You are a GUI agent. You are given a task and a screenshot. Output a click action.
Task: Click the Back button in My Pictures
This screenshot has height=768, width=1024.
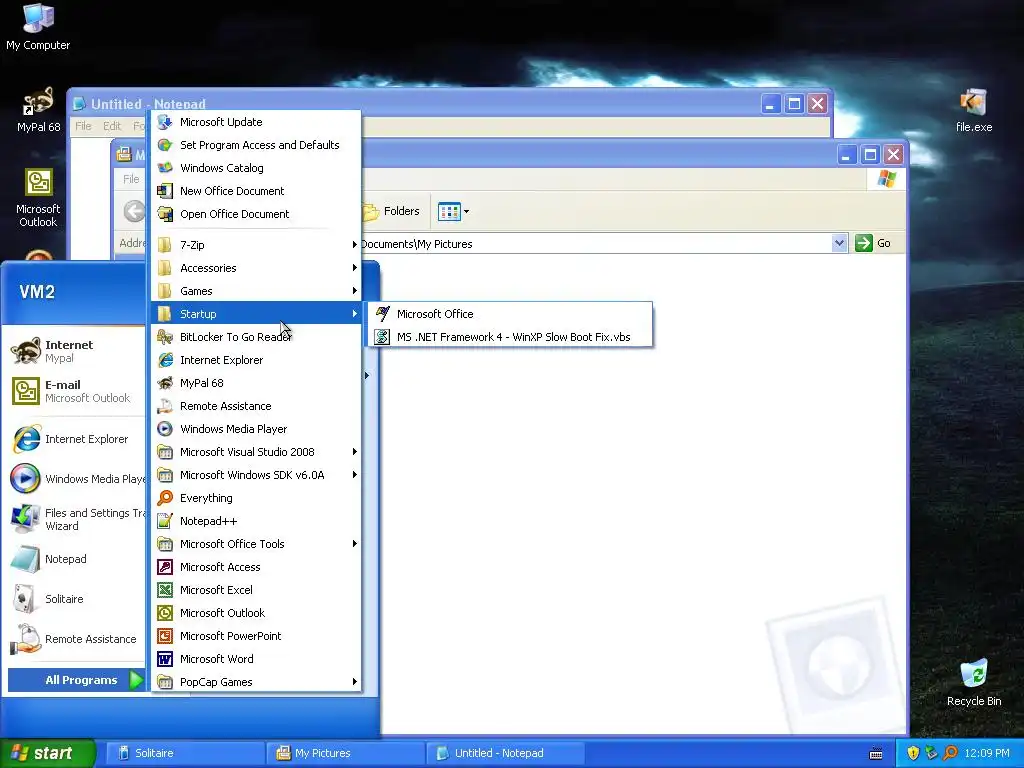(x=135, y=211)
